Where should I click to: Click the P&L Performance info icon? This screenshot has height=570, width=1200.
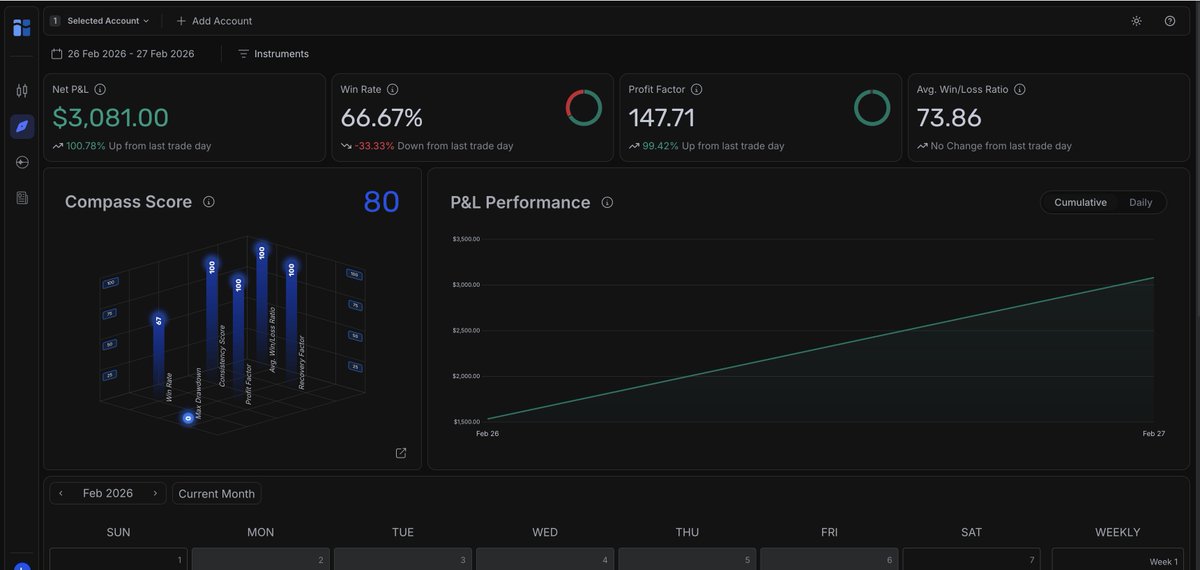click(607, 202)
